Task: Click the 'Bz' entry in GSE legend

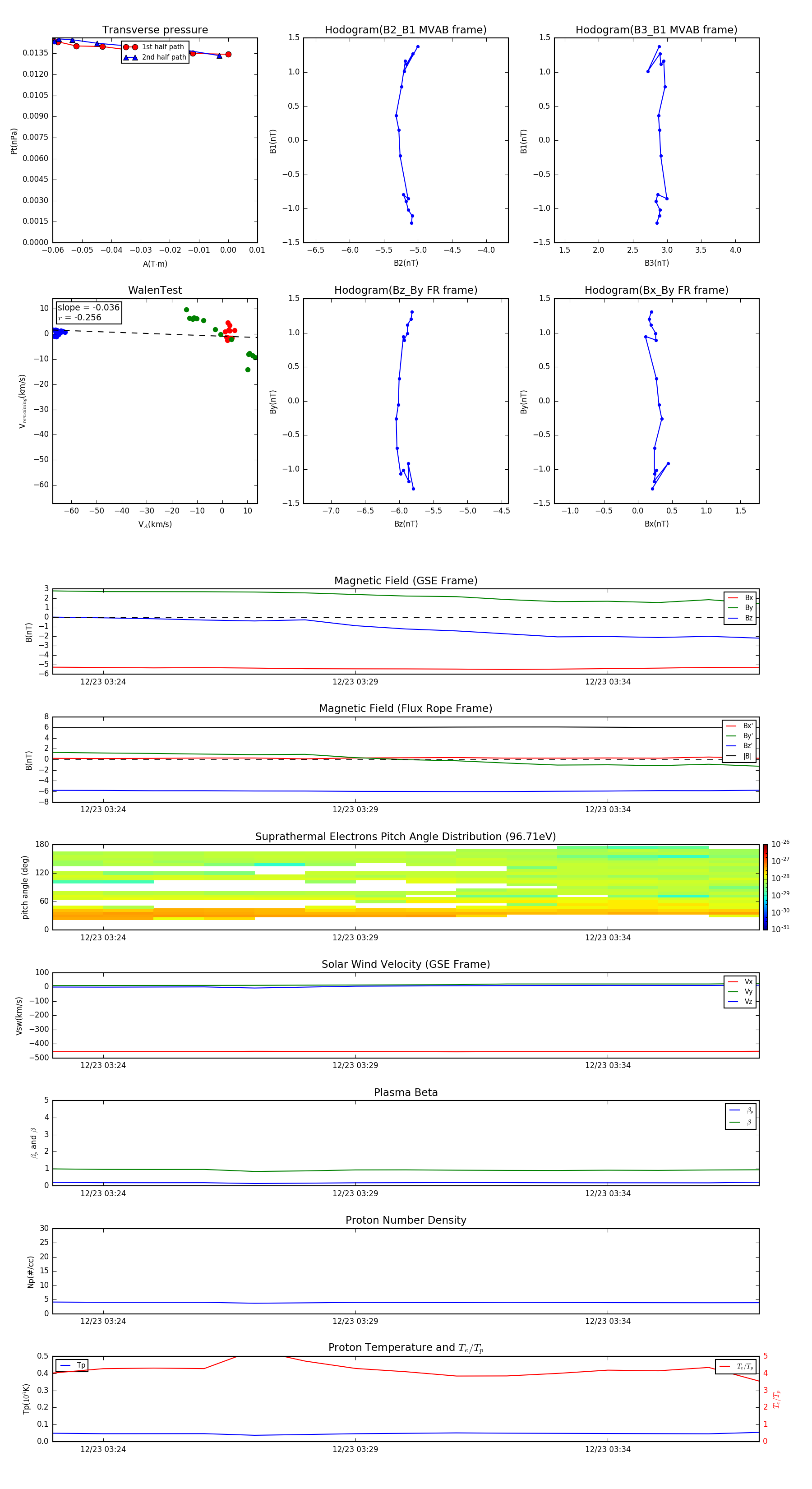Action: (x=740, y=619)
